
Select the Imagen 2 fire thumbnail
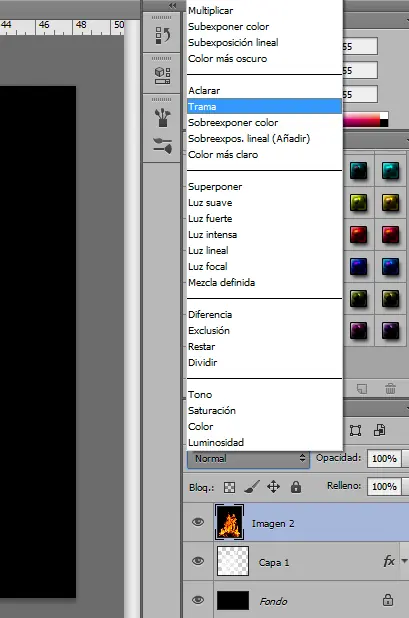[230, 522]
